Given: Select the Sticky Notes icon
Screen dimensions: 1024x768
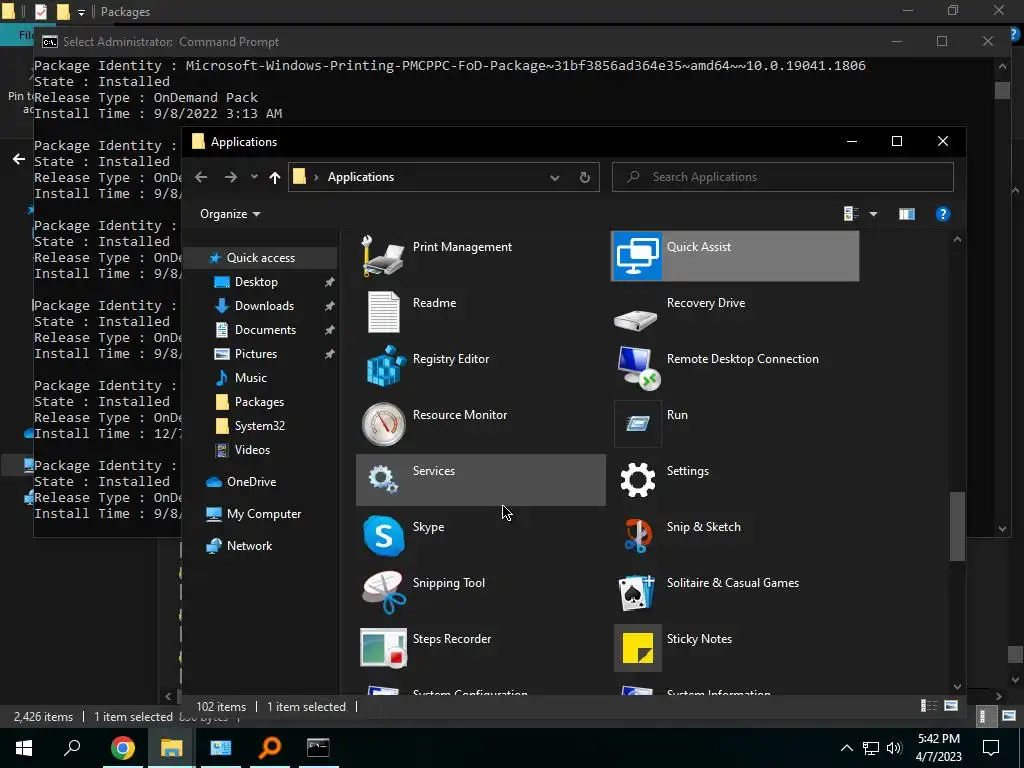Looking at the screenshot, I should coord(637,648).
